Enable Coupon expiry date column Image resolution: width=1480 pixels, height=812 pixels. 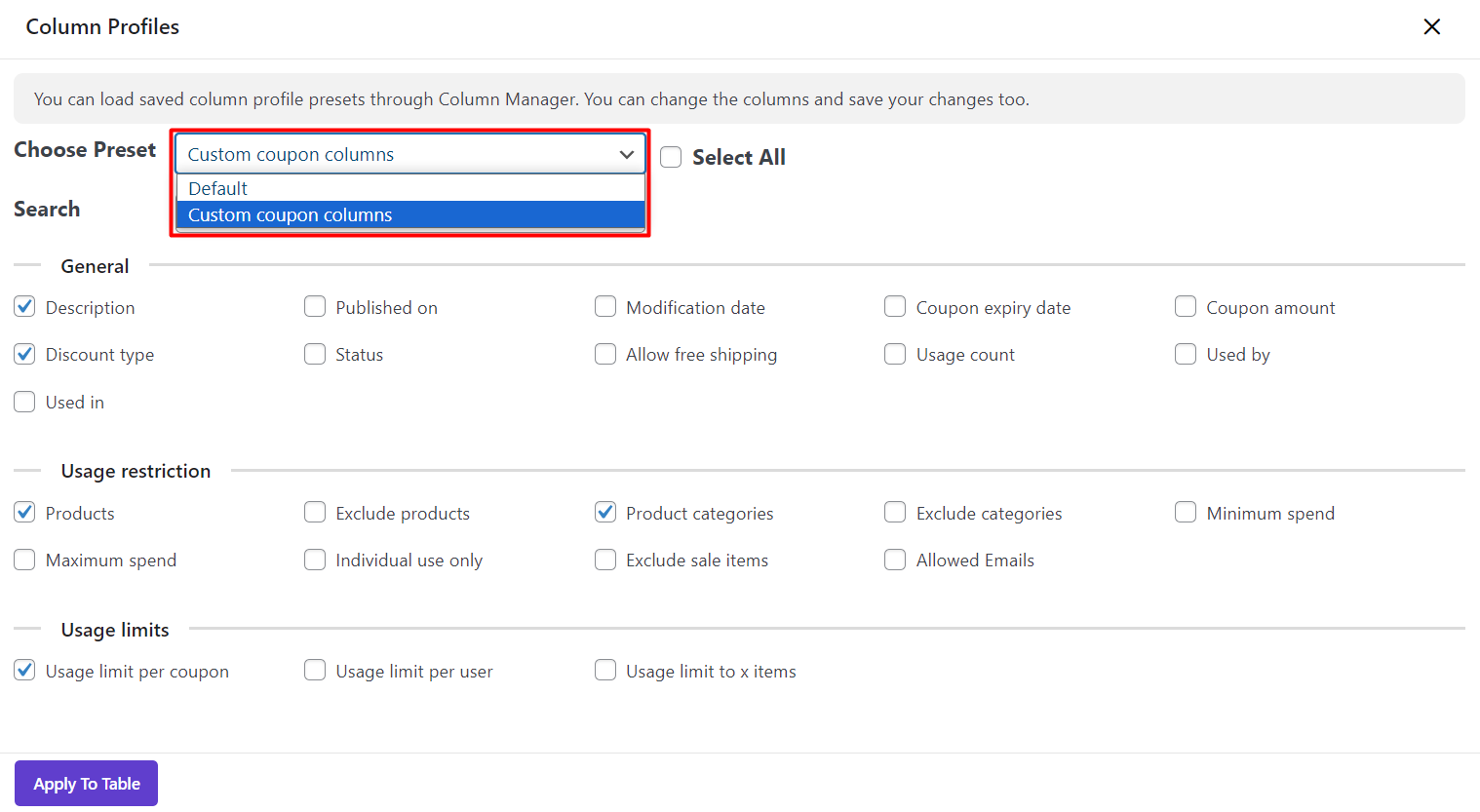895,307
